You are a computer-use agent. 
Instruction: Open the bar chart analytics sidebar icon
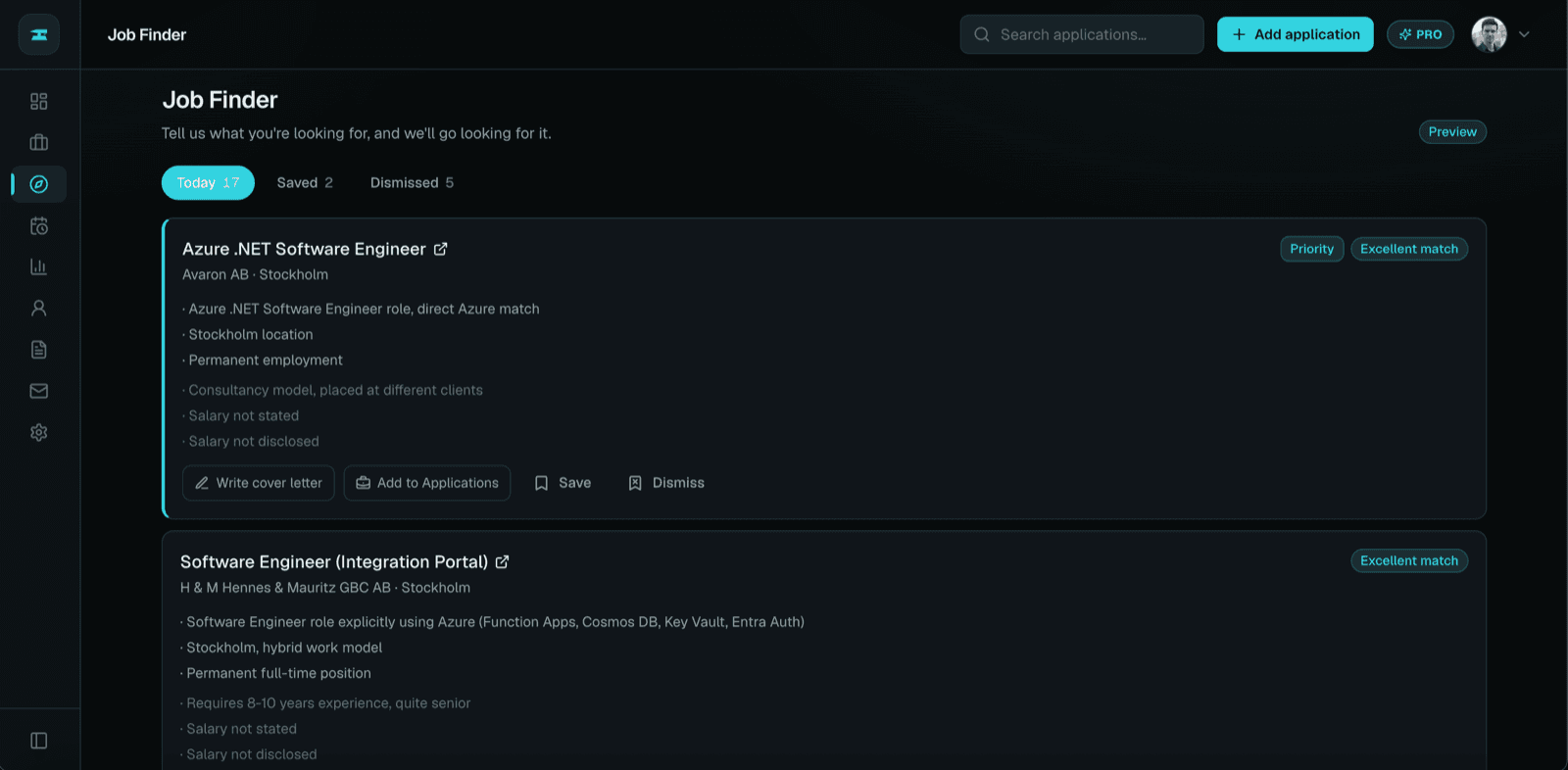pos(39,266)
